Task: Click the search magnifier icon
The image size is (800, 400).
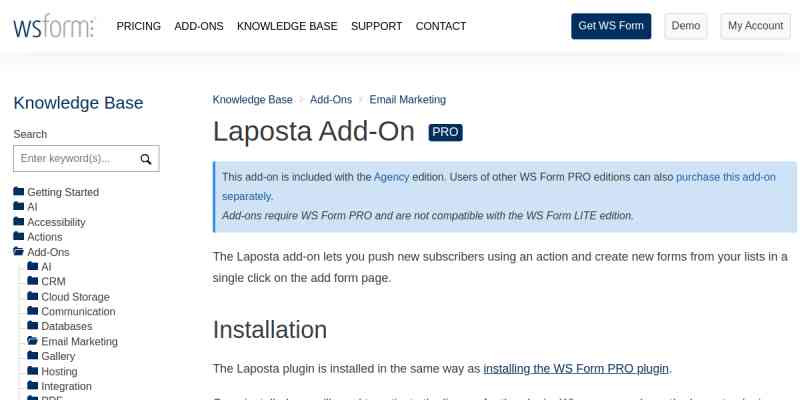Action: click(x=146, y=159)
